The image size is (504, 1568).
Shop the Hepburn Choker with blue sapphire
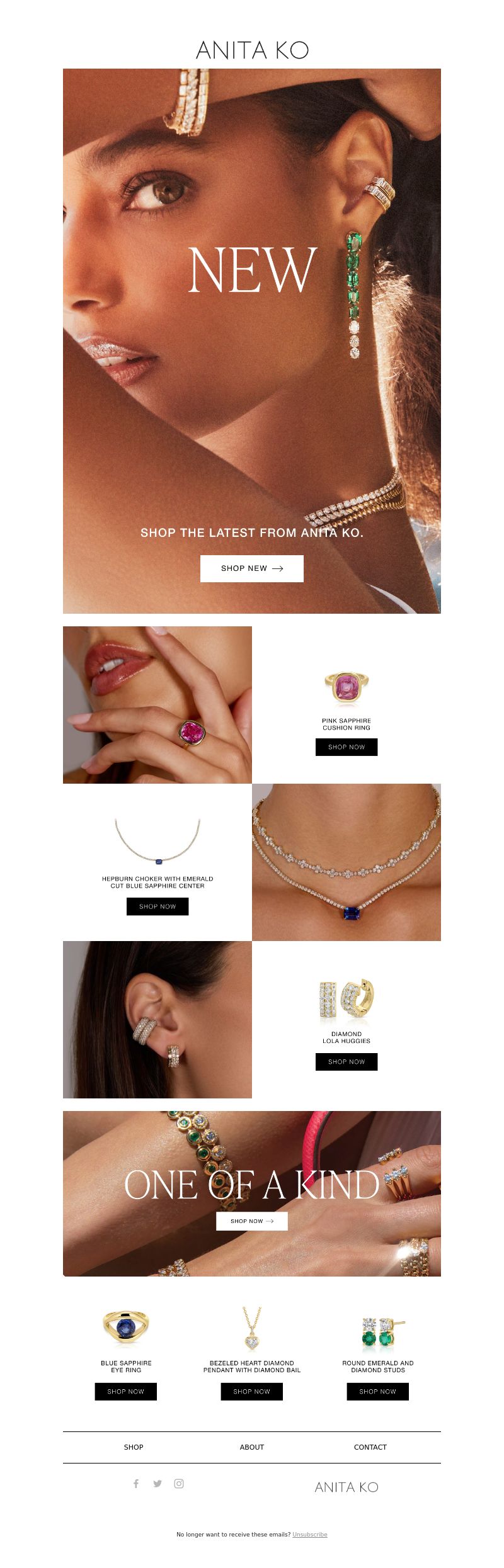157,906
